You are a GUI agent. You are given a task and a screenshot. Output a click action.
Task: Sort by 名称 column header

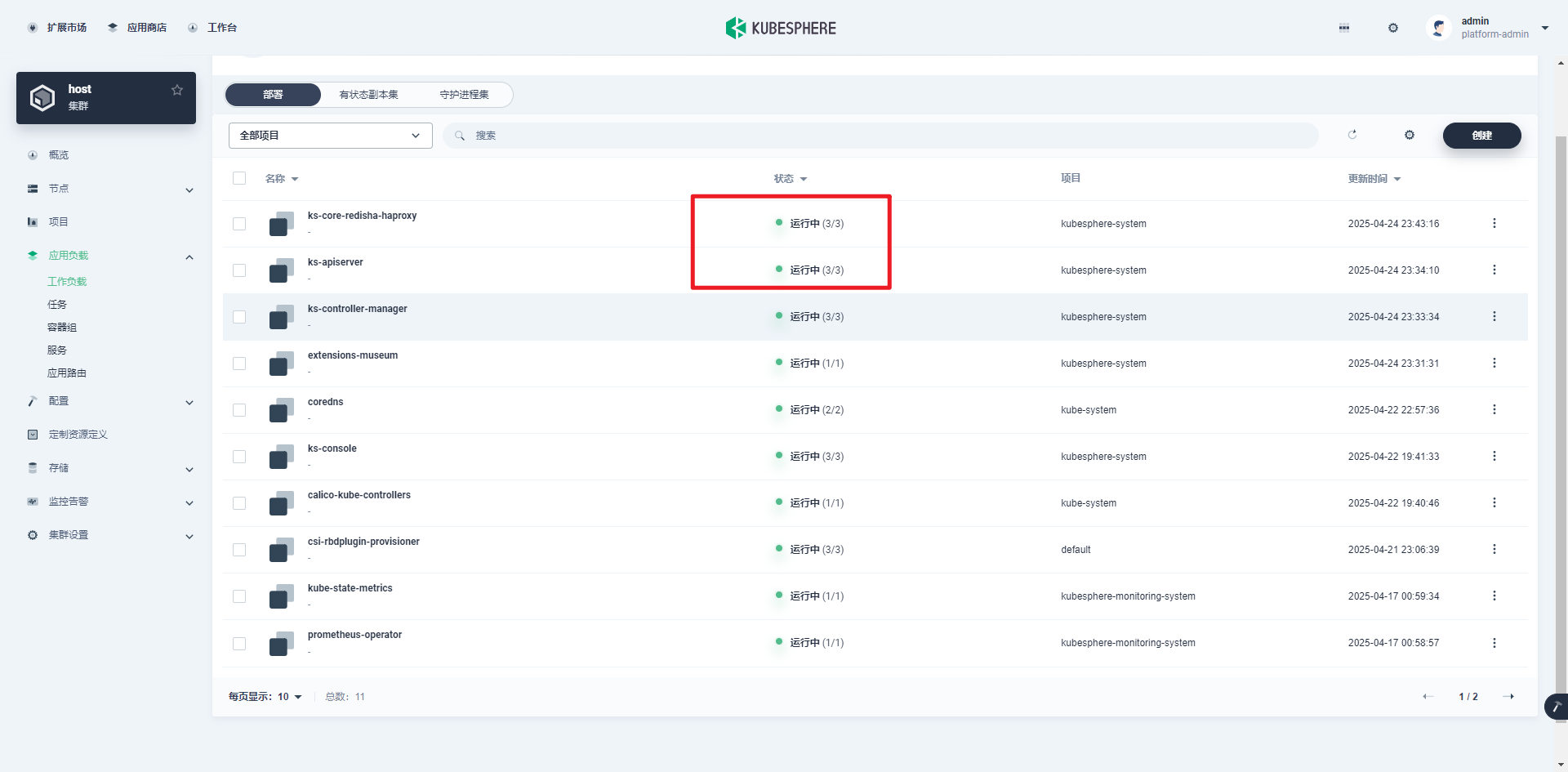point(282,179)
